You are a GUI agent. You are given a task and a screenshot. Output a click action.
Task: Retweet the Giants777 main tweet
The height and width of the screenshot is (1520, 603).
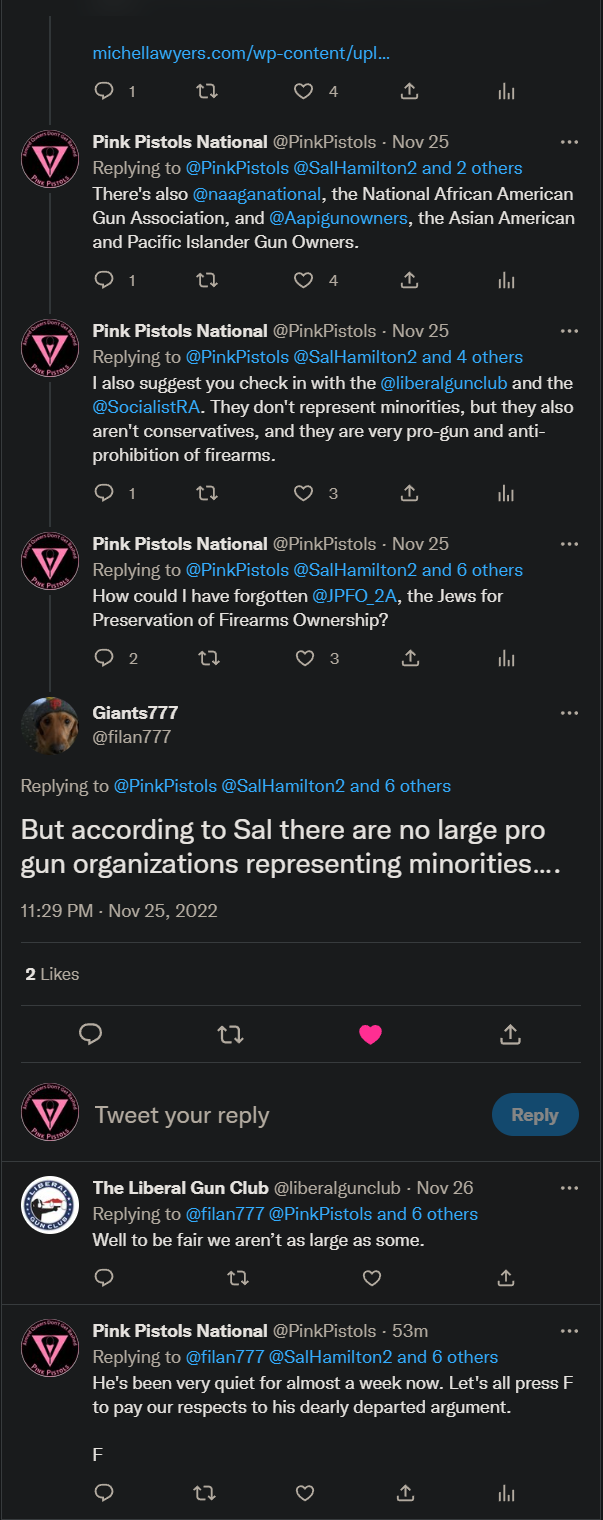[230, 1035]
